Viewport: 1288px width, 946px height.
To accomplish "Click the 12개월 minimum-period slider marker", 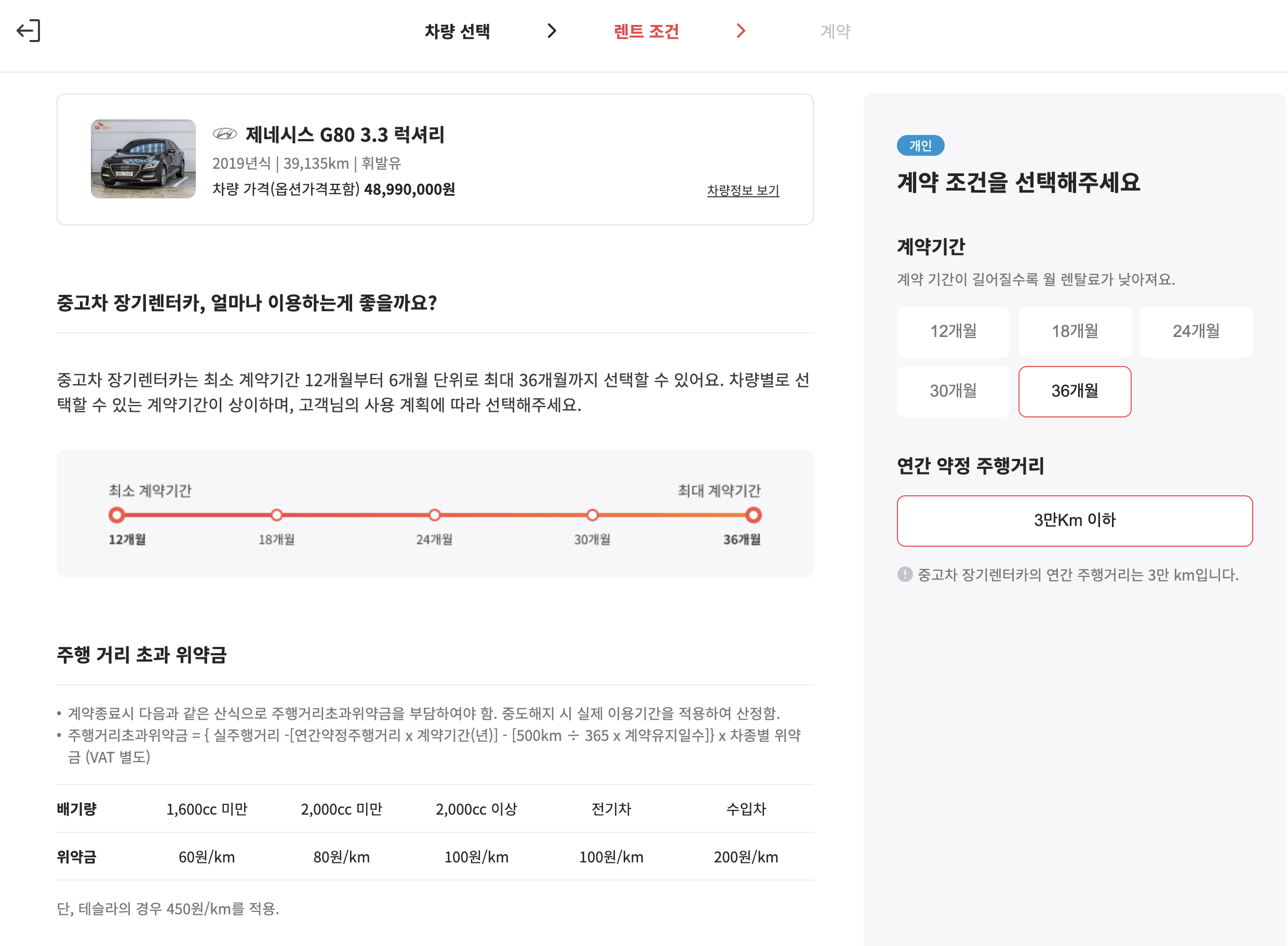I will point(117,515).
